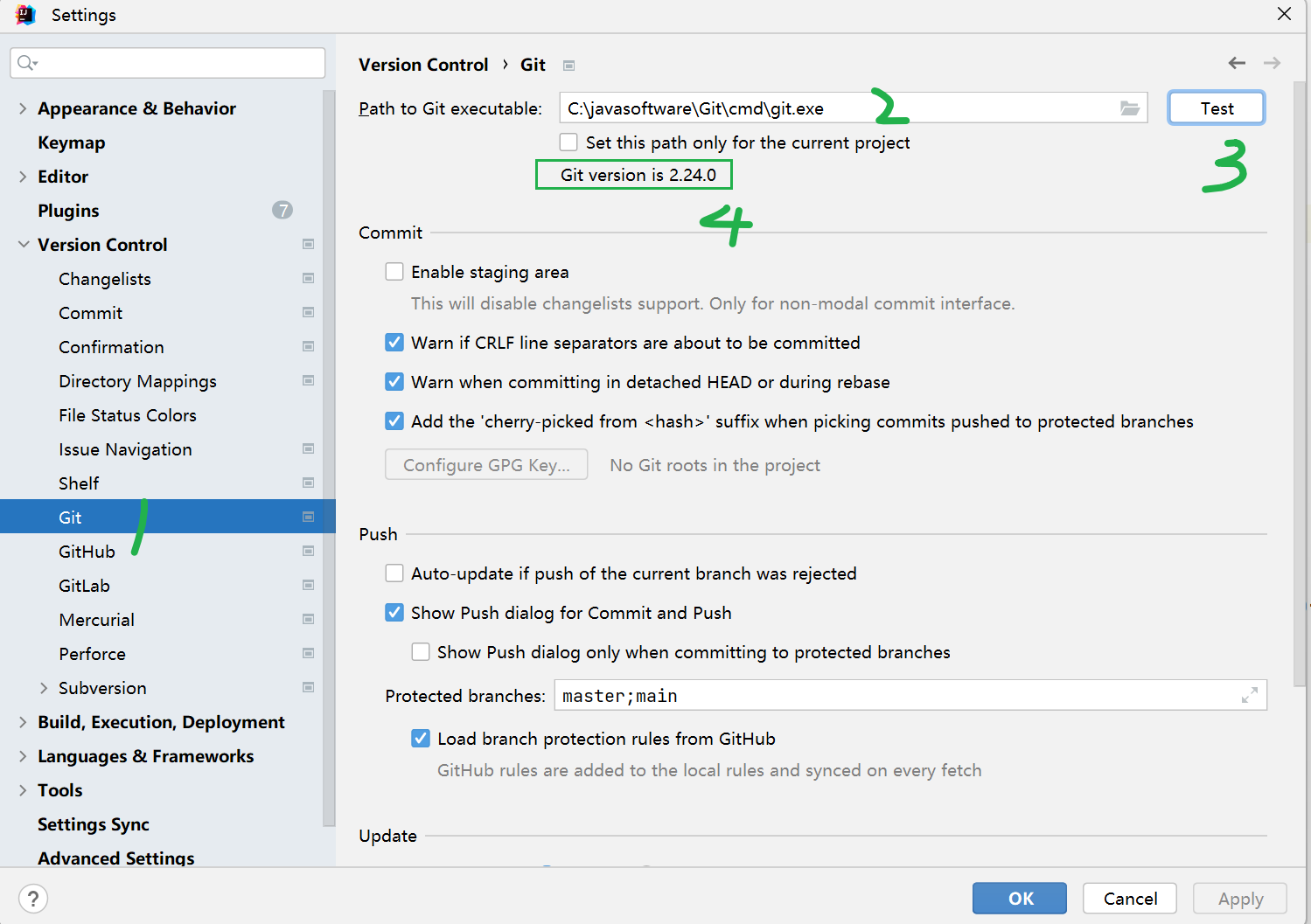Expand the Languages & Frameworks section

[x=23, y=756]
